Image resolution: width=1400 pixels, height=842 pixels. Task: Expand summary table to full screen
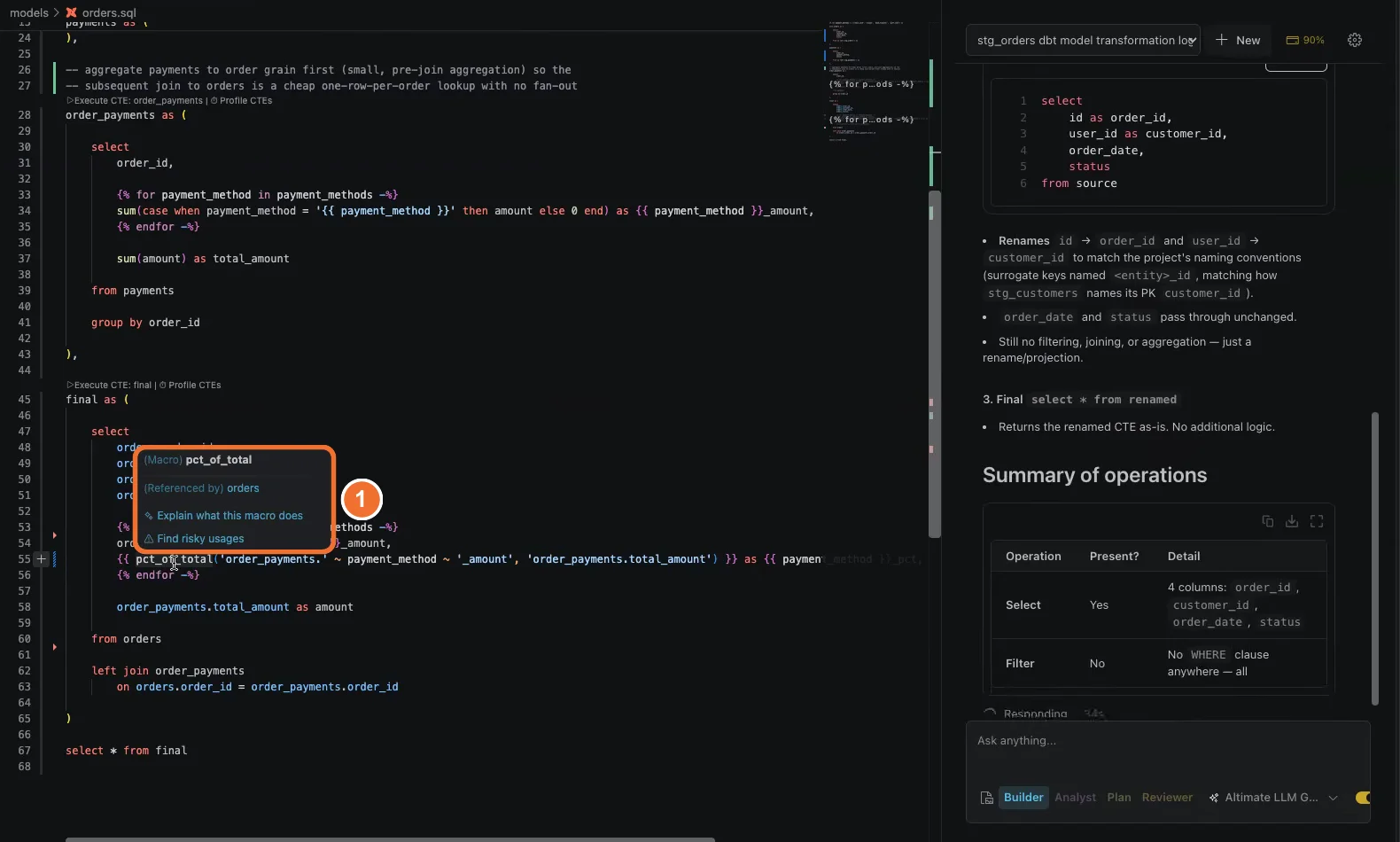click(1317, 521)
